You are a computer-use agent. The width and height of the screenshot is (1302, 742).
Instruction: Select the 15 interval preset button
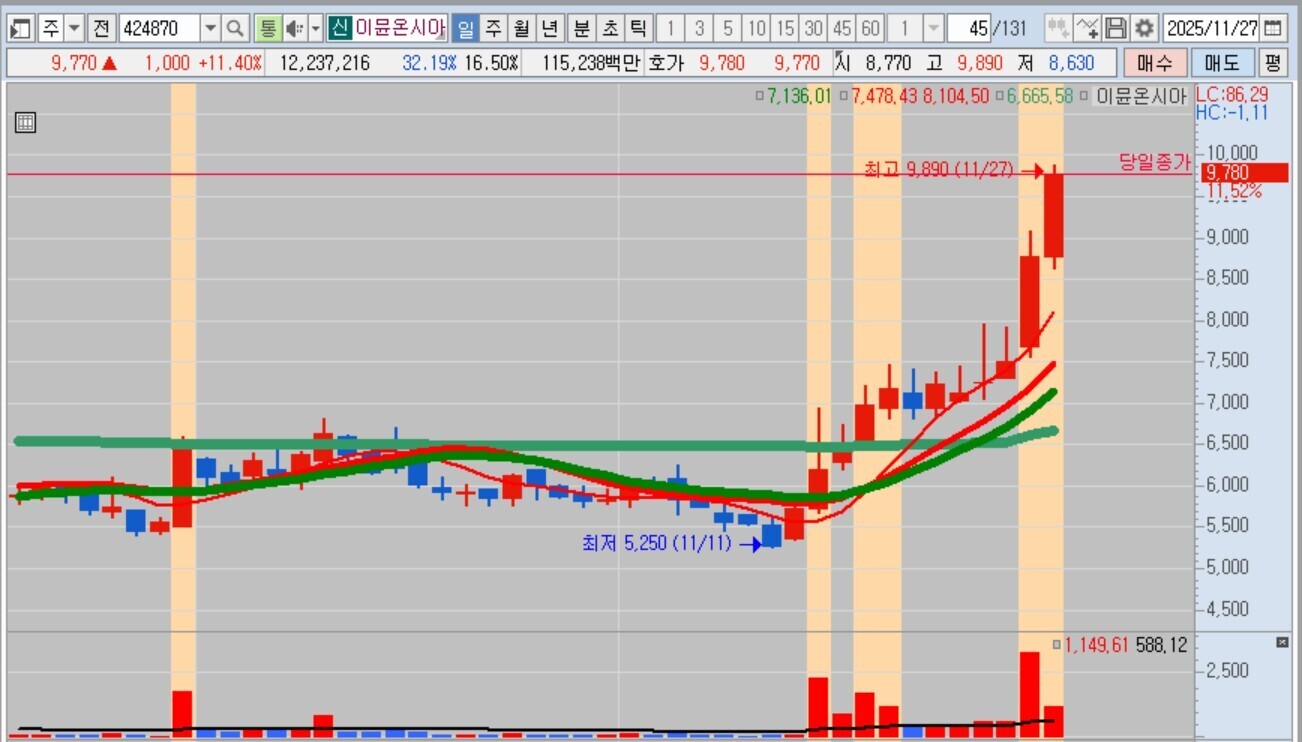(785, 28)
